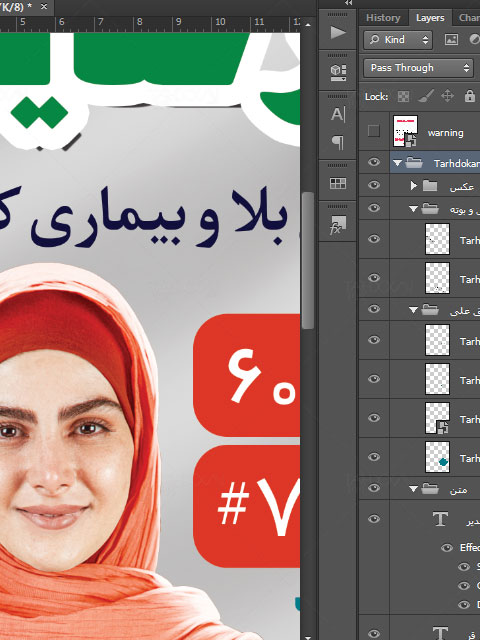The image size is (480, 640).
Task: Close the document tab with the x
Action: [x=44, y=7]
